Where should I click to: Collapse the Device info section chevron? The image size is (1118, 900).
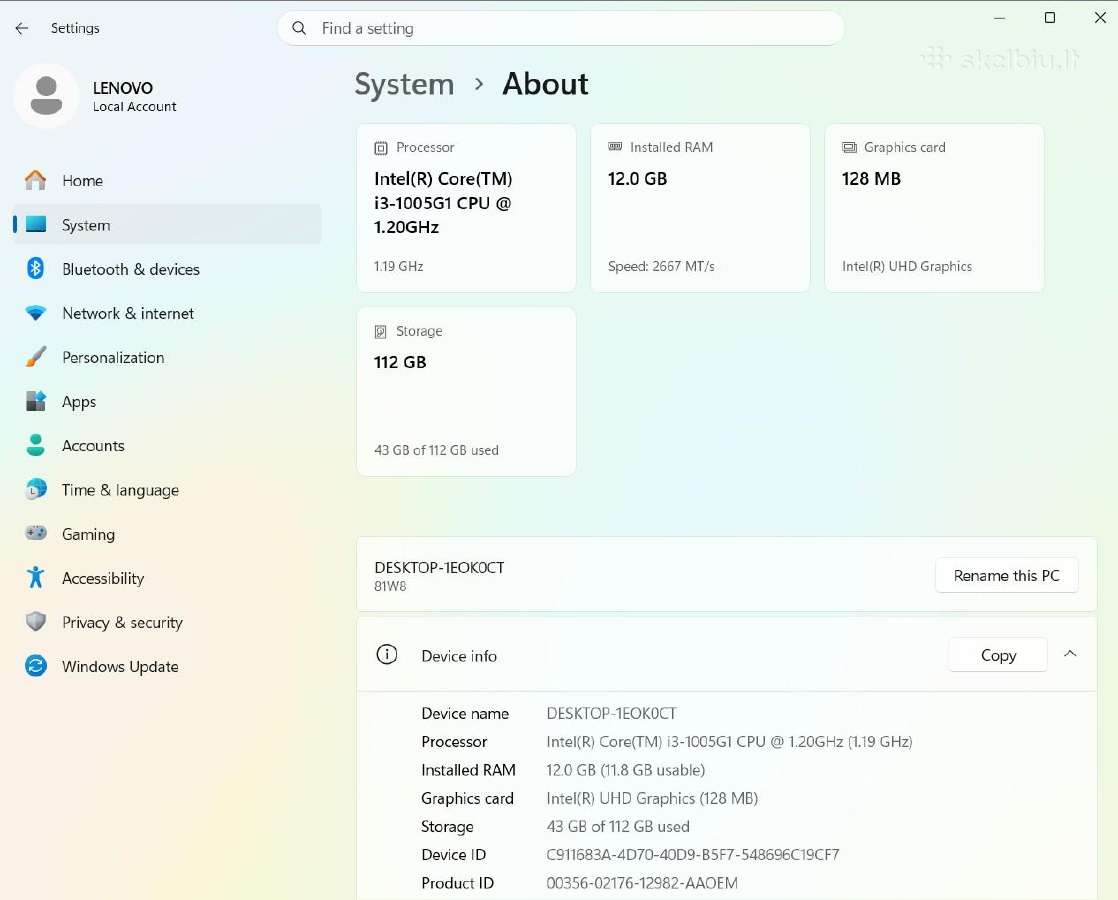(x=1070, y=654)
